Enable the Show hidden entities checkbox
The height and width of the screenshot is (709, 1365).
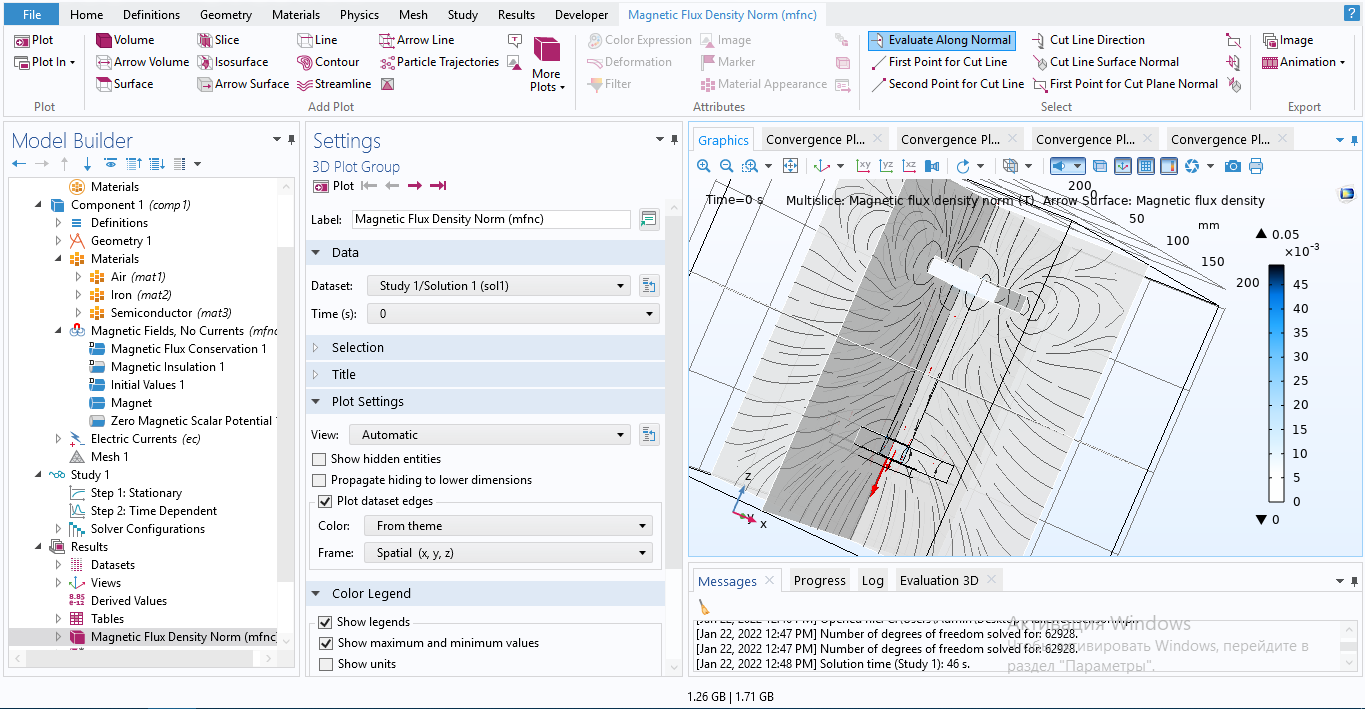[320, 459]
